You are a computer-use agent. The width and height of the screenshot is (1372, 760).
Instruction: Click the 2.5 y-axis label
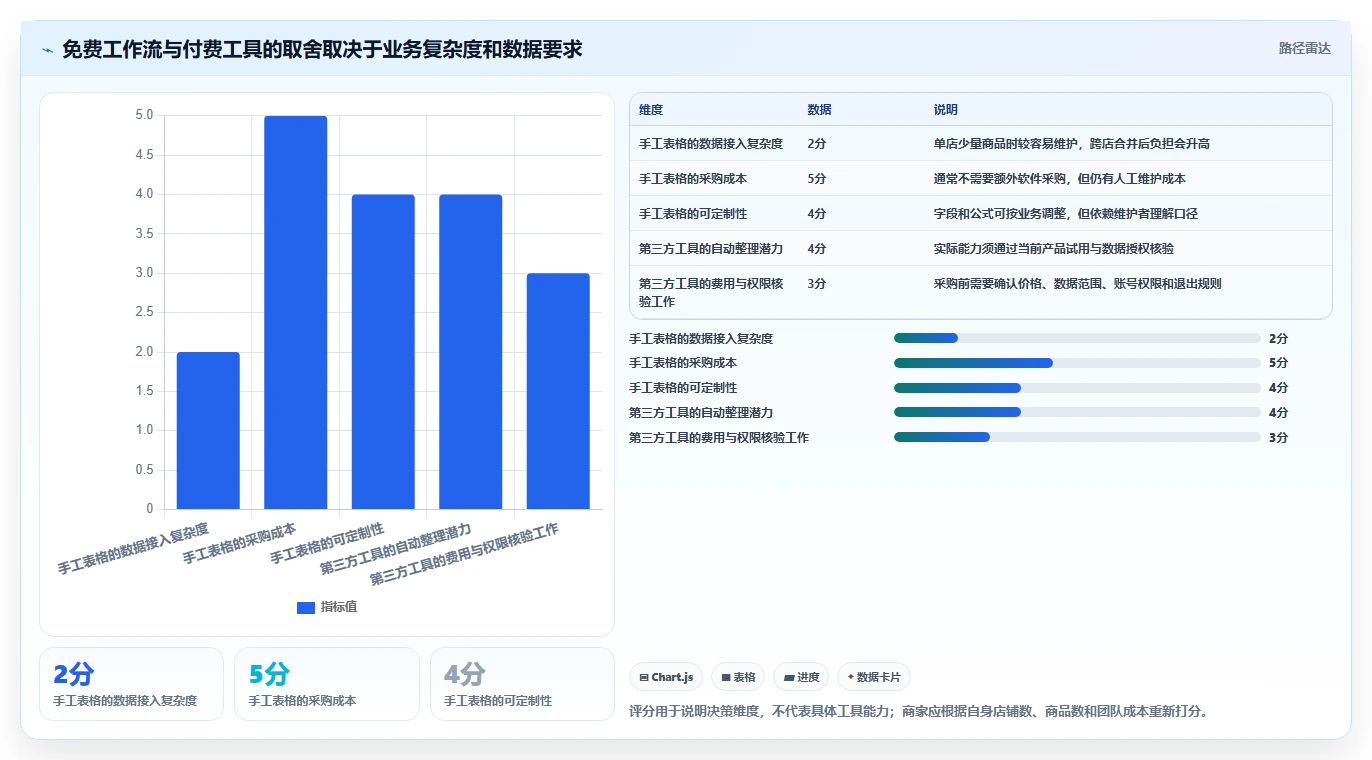144,312
